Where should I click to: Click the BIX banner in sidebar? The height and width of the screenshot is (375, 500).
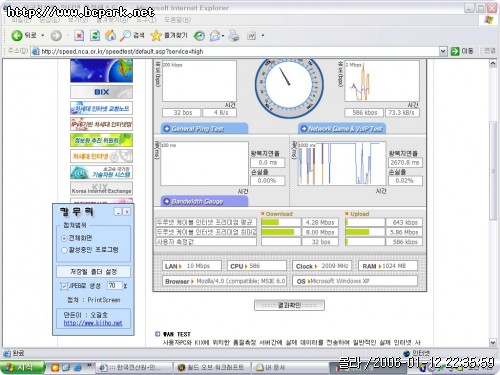101,92
